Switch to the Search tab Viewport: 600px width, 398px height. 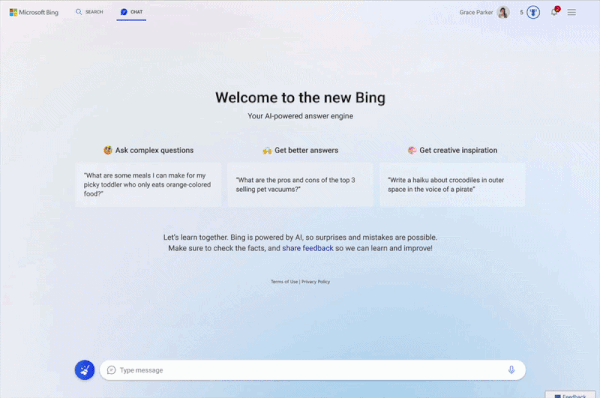point(90,12)
